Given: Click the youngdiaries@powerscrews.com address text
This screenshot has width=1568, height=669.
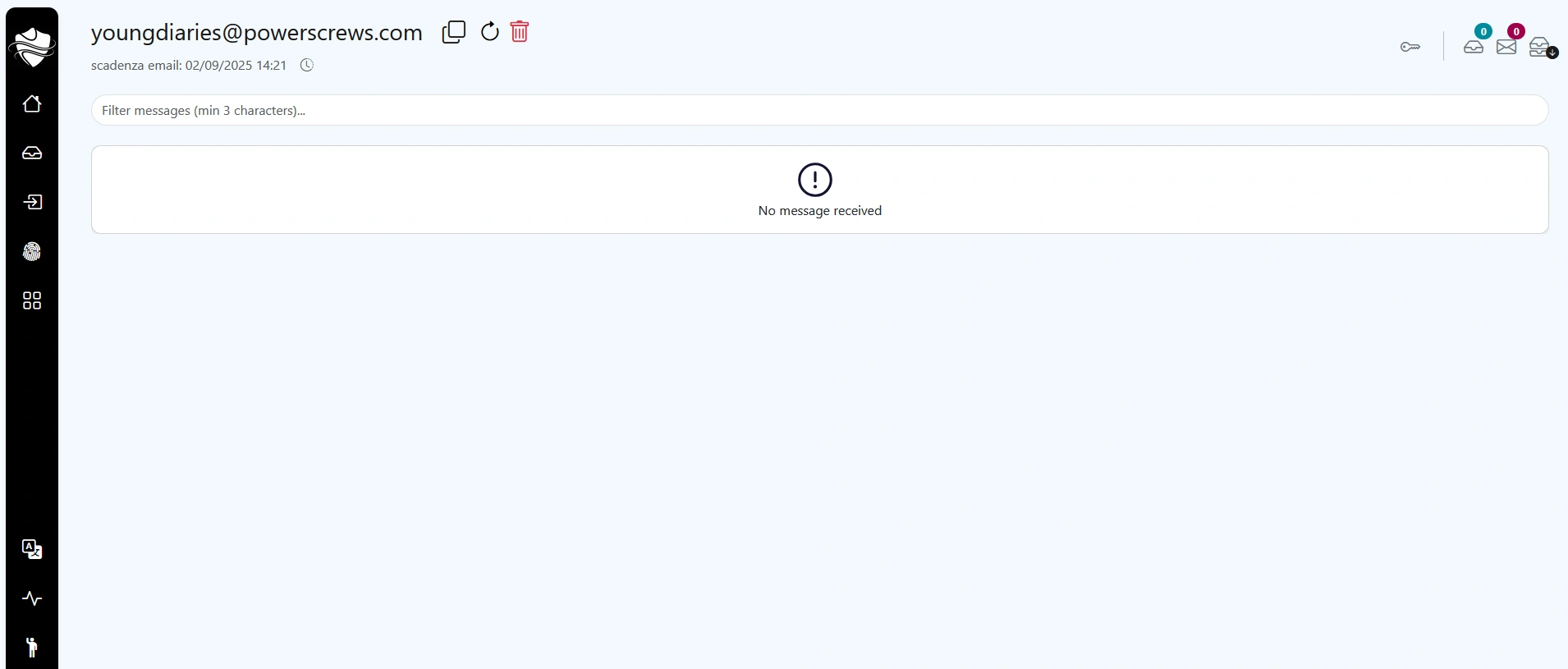Looking at the screenshot, I should [257, 33].
